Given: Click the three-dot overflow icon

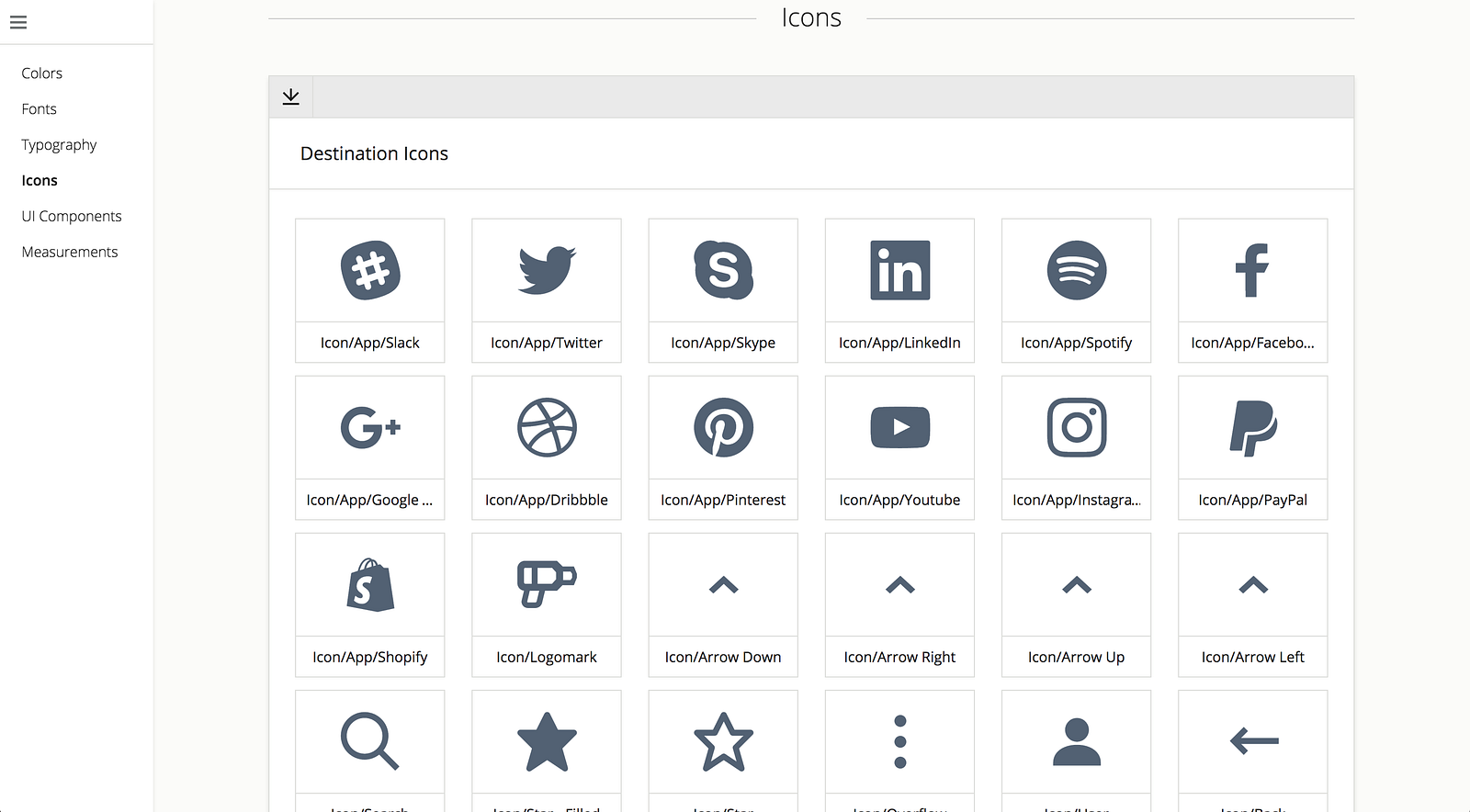Looking at the screenshot, I should 900,741.
